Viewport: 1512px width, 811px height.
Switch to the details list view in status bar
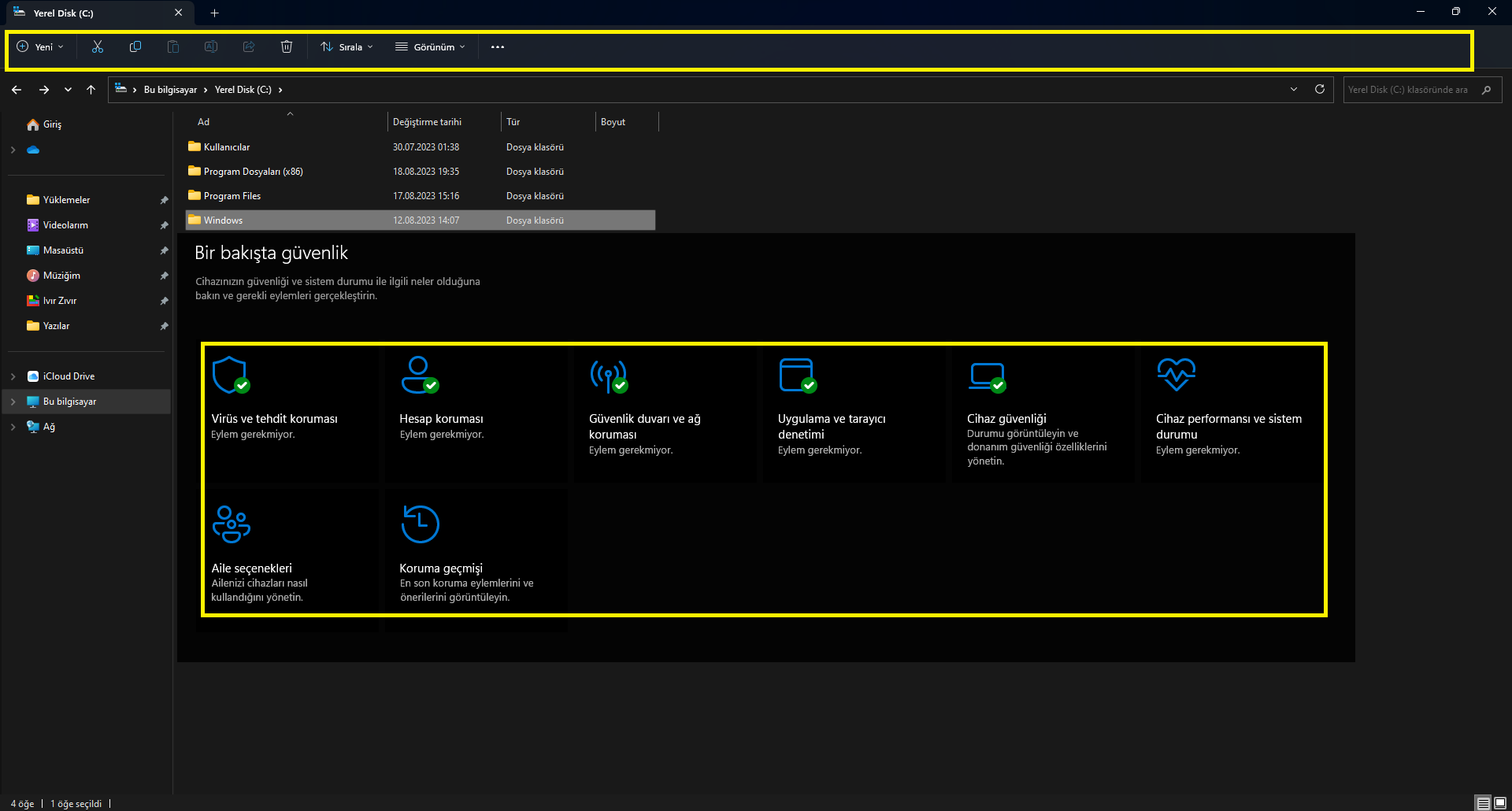pos(1484,803)
